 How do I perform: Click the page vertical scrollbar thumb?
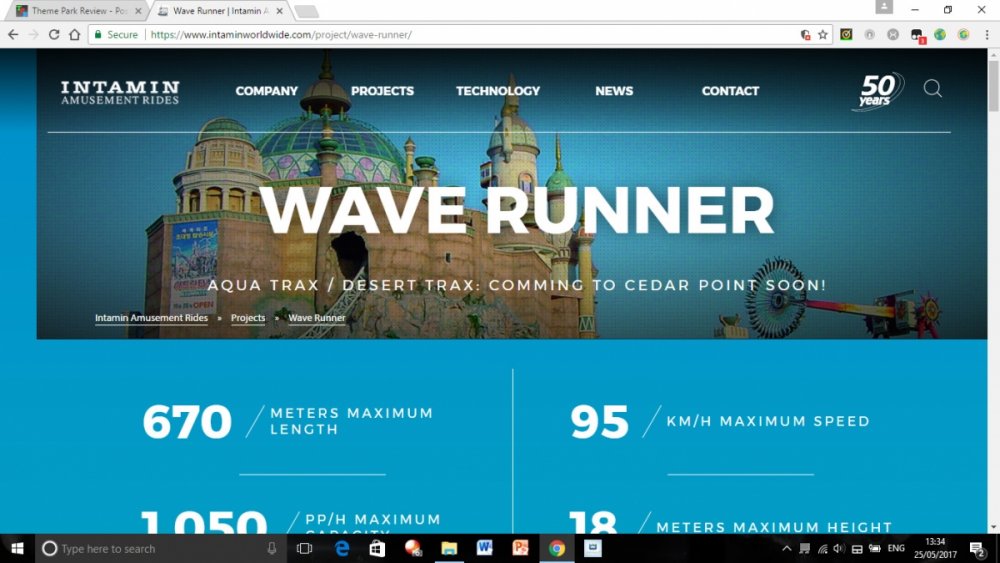coord(994,85)
